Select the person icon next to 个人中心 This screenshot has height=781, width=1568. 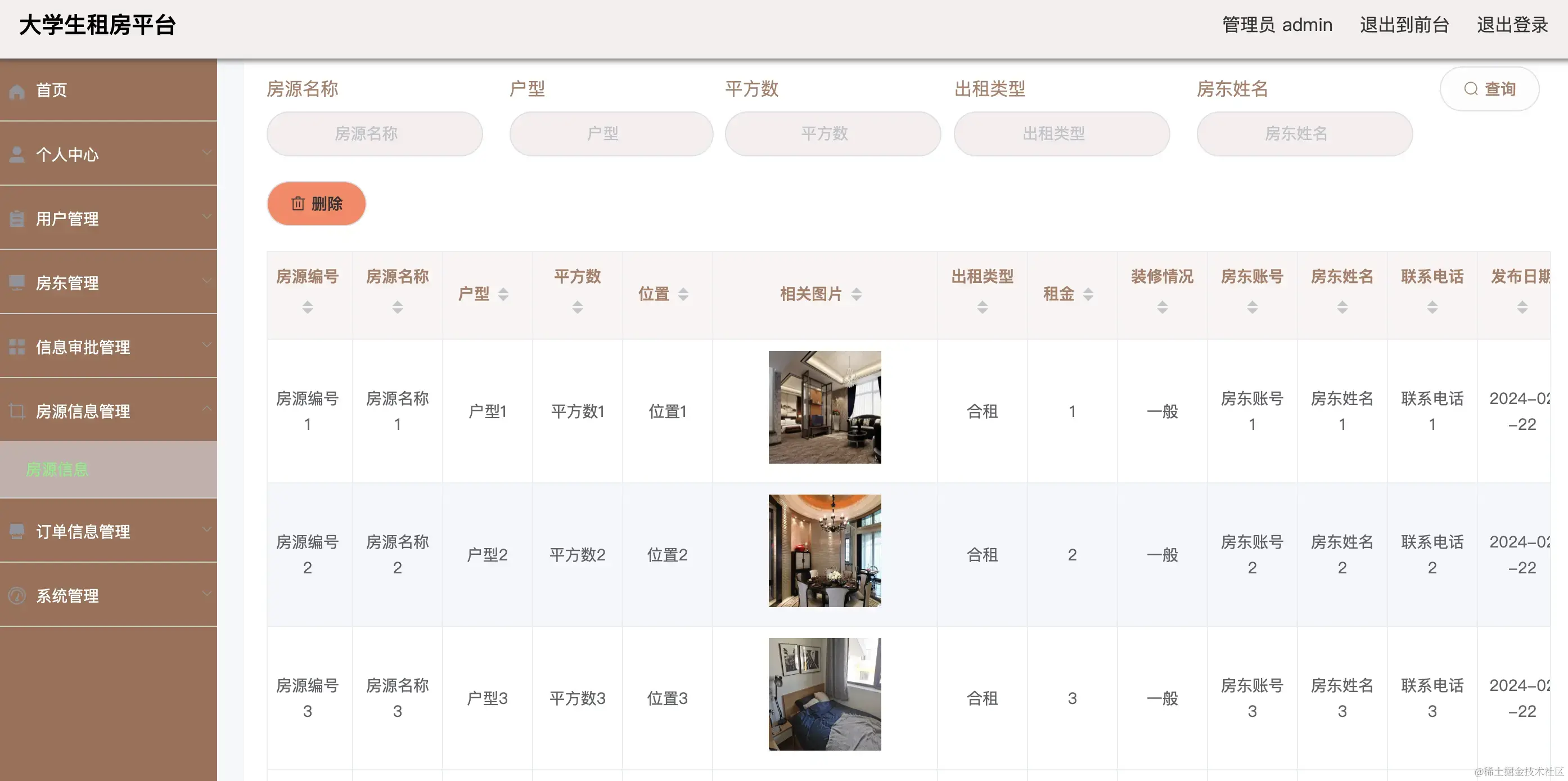[16, 153]
